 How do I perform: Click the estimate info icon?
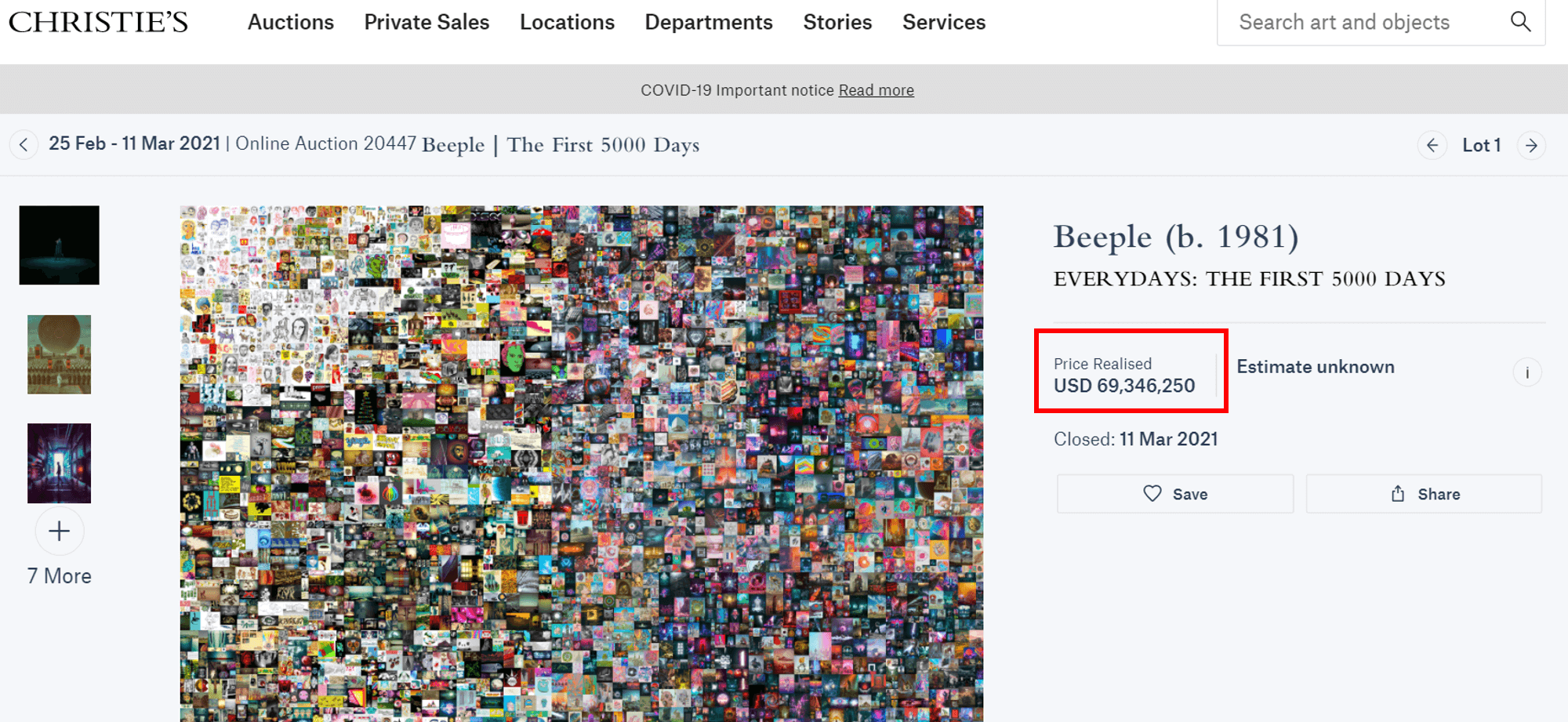pyautogui.click(x=1527, y=372)
